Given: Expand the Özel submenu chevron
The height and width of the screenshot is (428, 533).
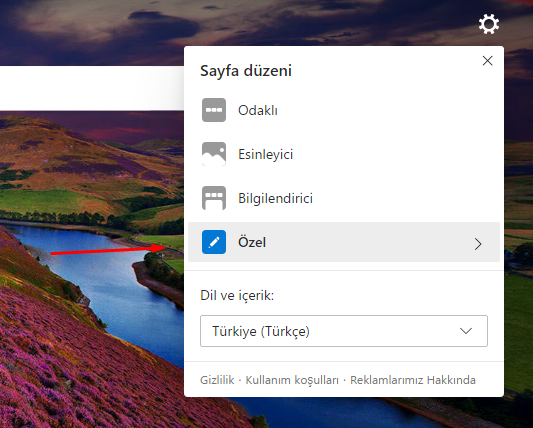Looking at the screenshot, I should pos(478,244).
